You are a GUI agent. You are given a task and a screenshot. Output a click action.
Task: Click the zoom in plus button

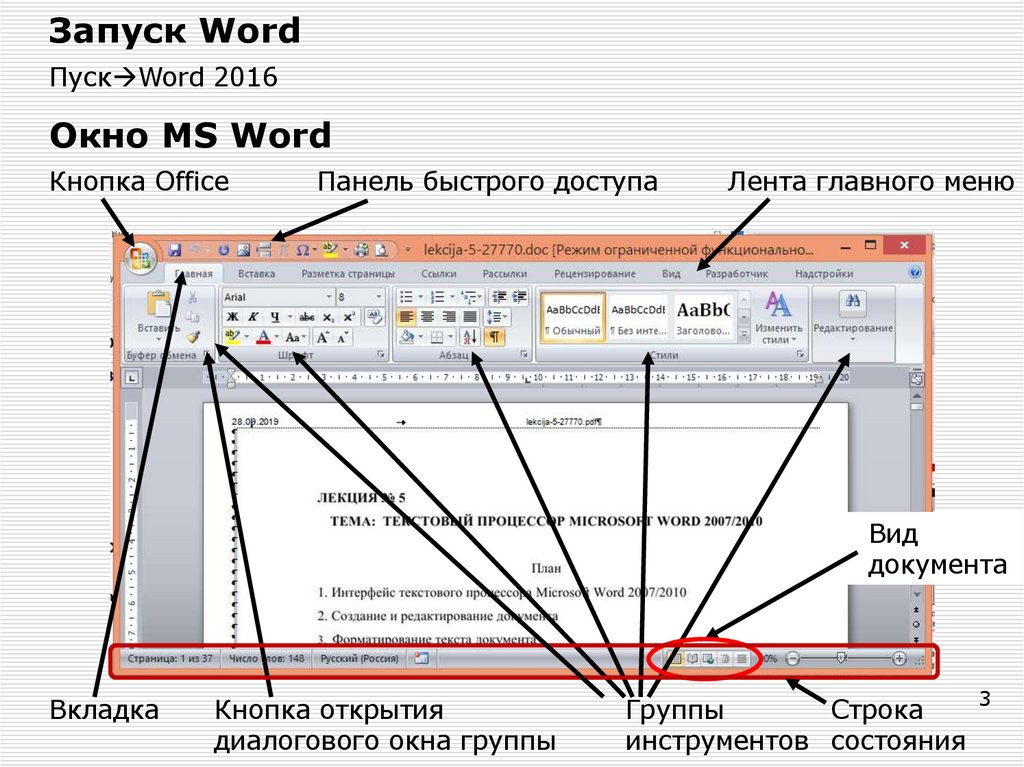(x=899, y=659)
